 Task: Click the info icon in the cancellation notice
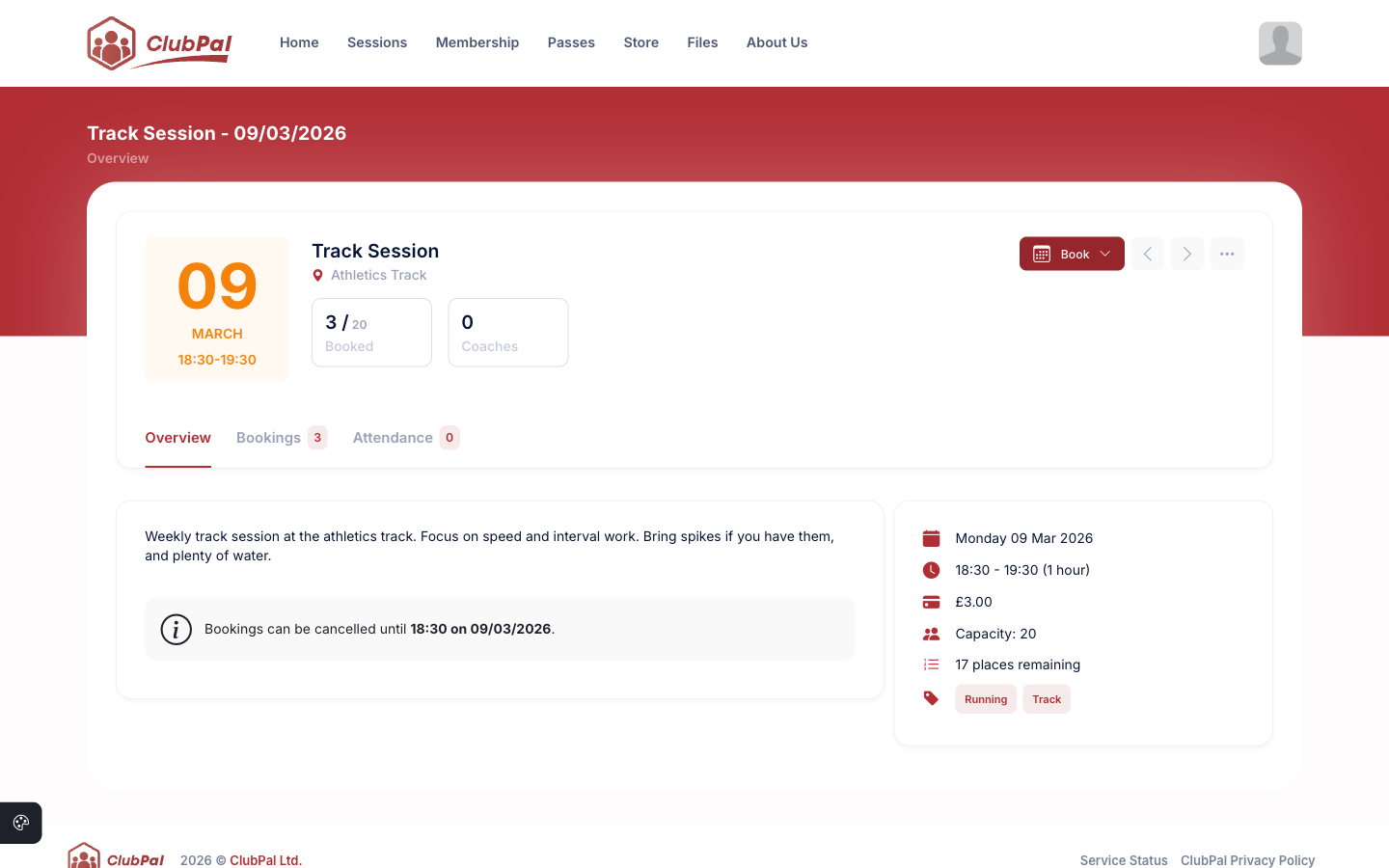(x=177, y=629)
